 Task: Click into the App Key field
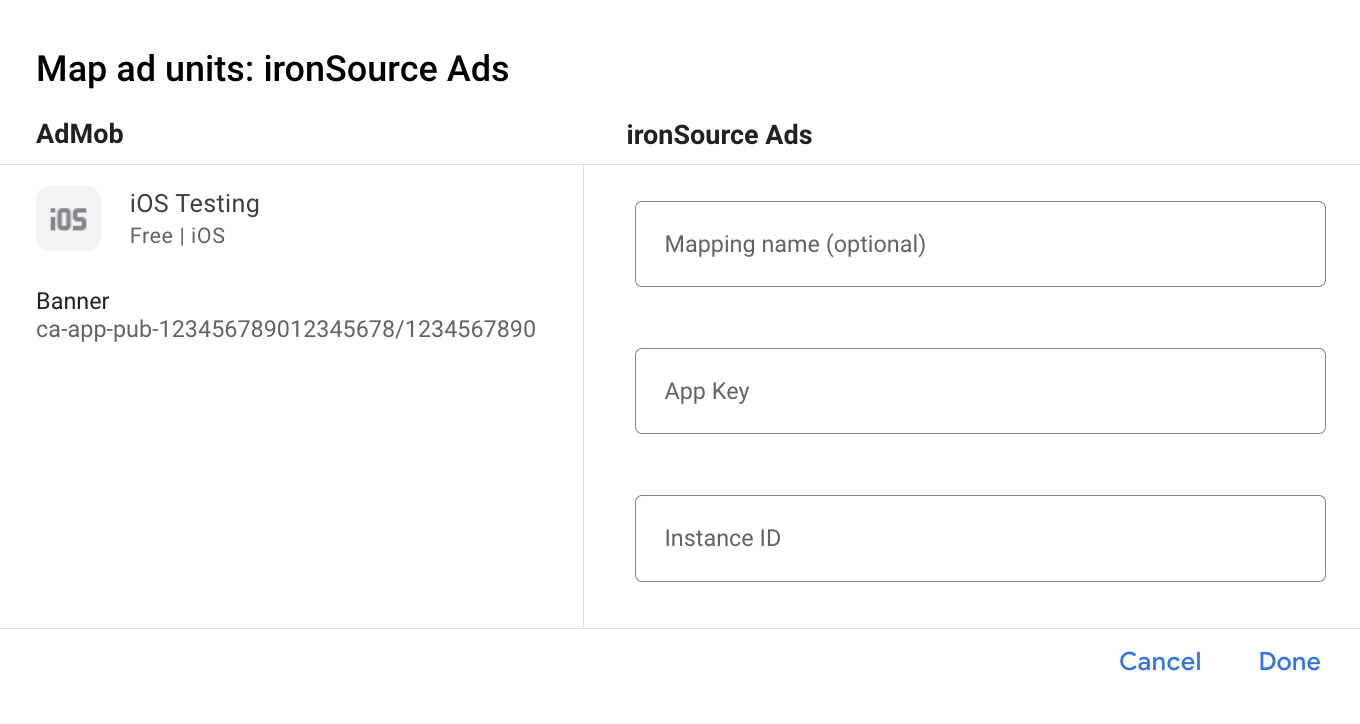tap(980, 391)
